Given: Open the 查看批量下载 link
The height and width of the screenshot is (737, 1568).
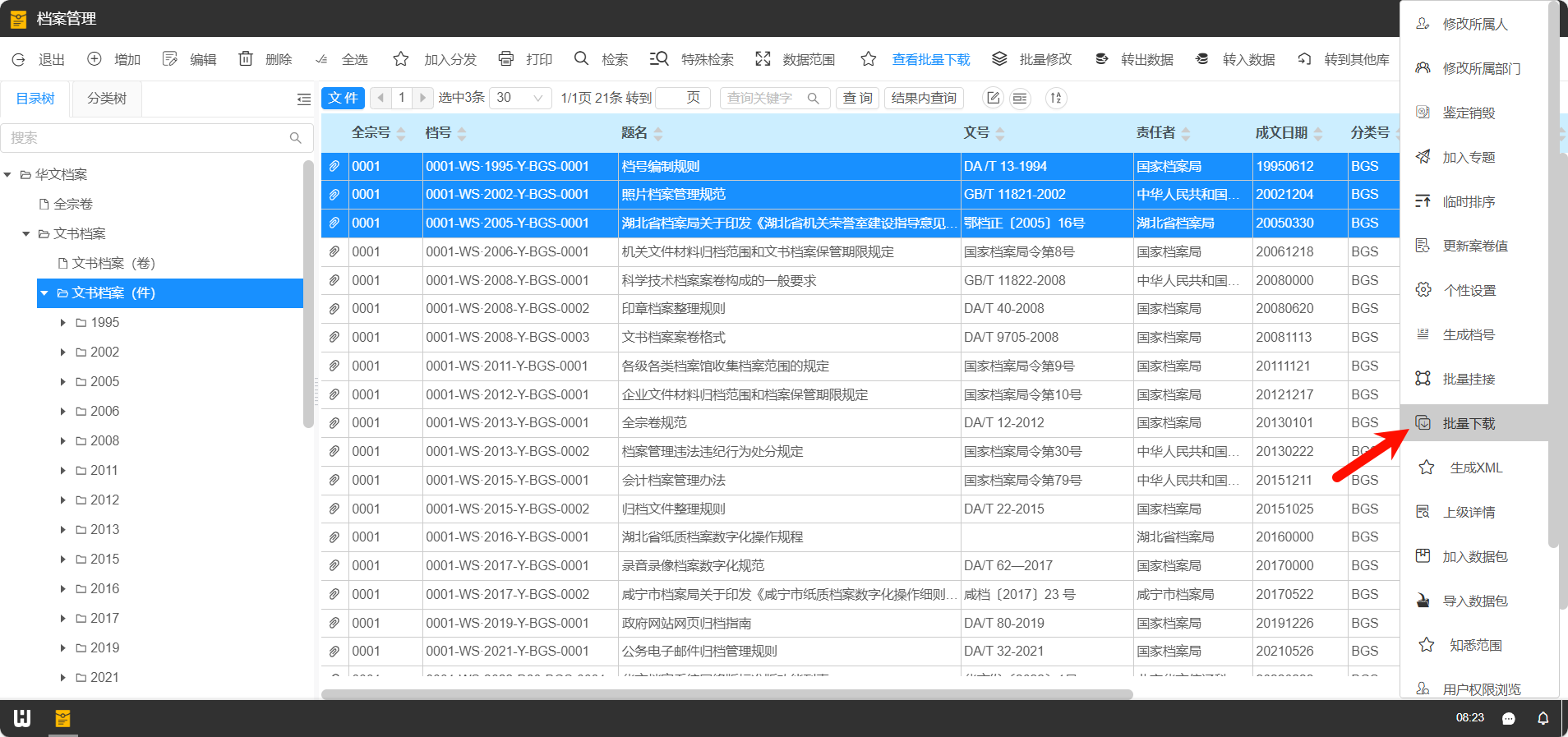Looking at the screenshot, I should (x=930, y=59).
